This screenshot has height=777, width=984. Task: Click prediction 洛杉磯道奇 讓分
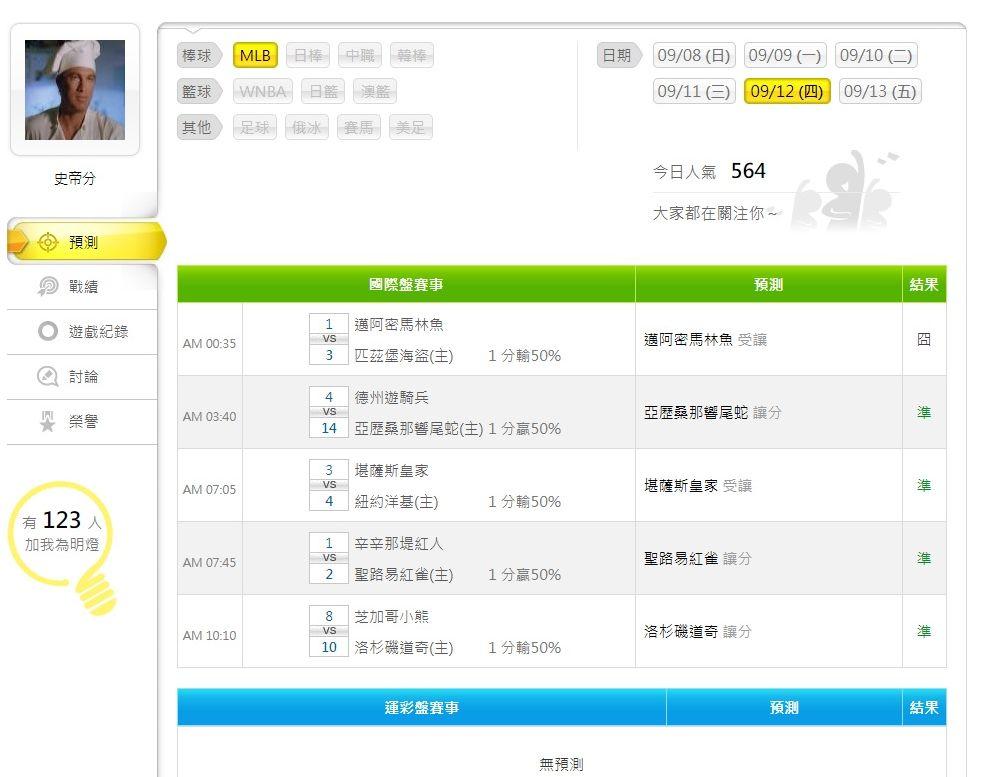698,631
